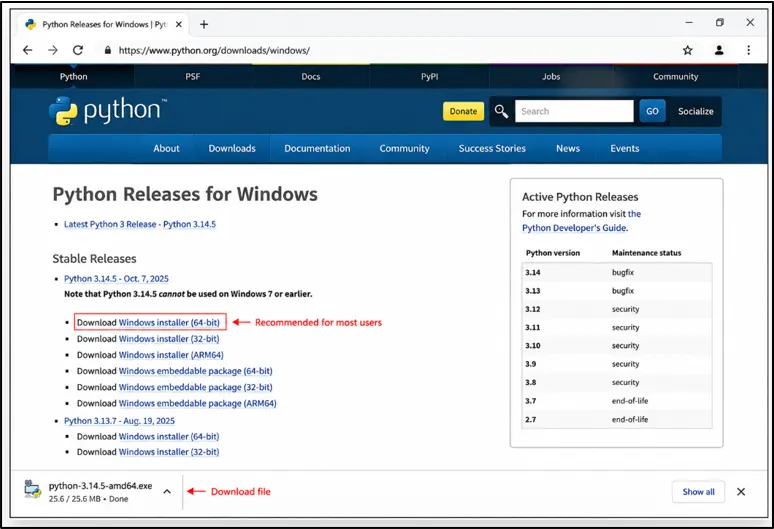Click the python logo

tap(108, 111)
